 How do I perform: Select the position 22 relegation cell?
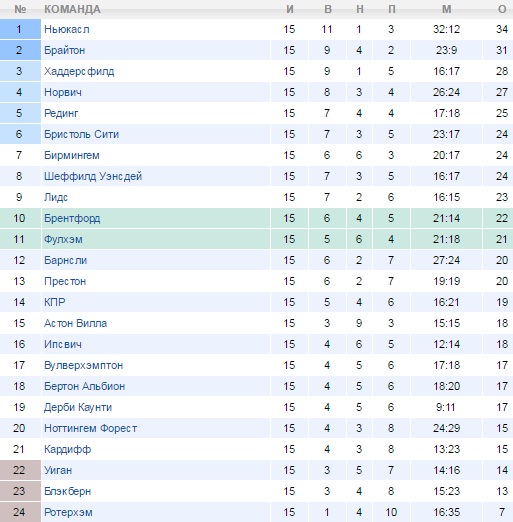coord(20,470)
